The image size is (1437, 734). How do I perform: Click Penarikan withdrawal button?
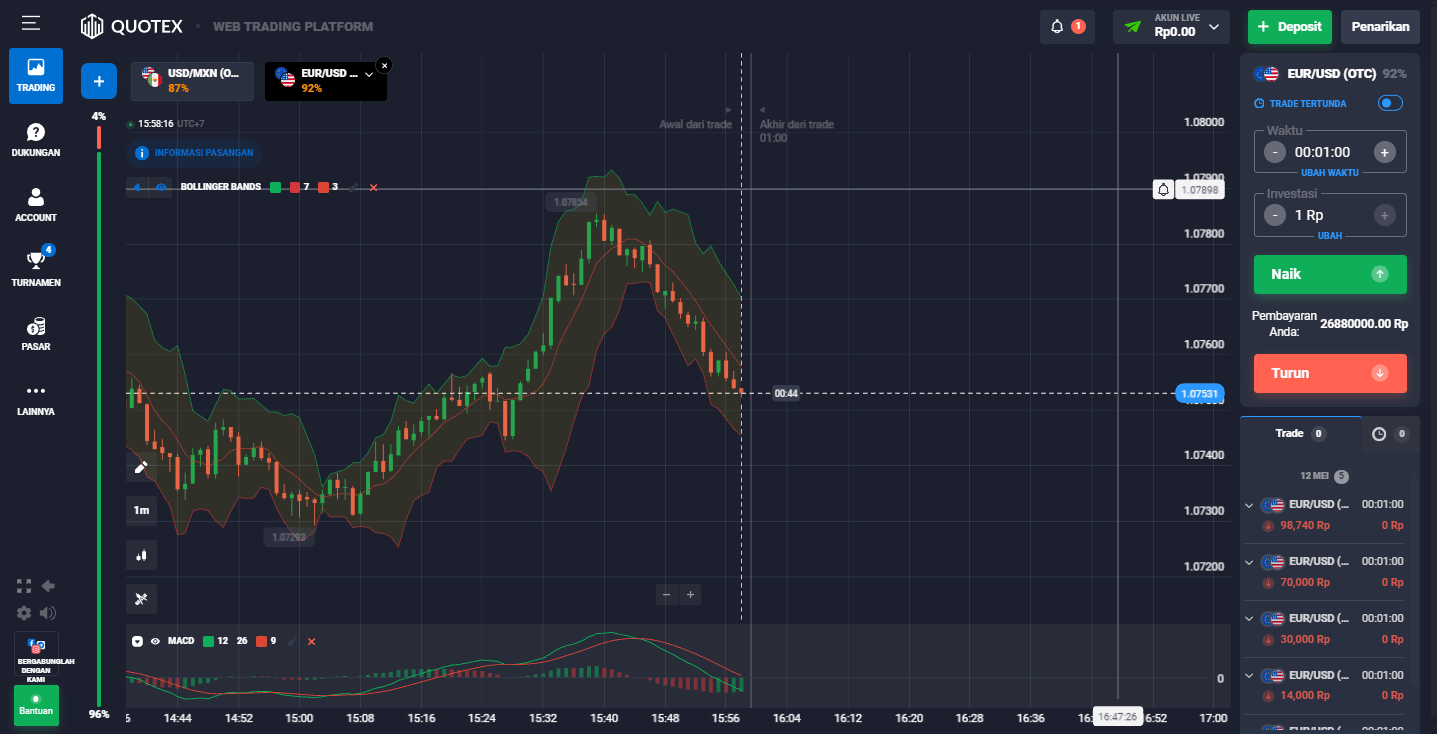point(1380,27)
